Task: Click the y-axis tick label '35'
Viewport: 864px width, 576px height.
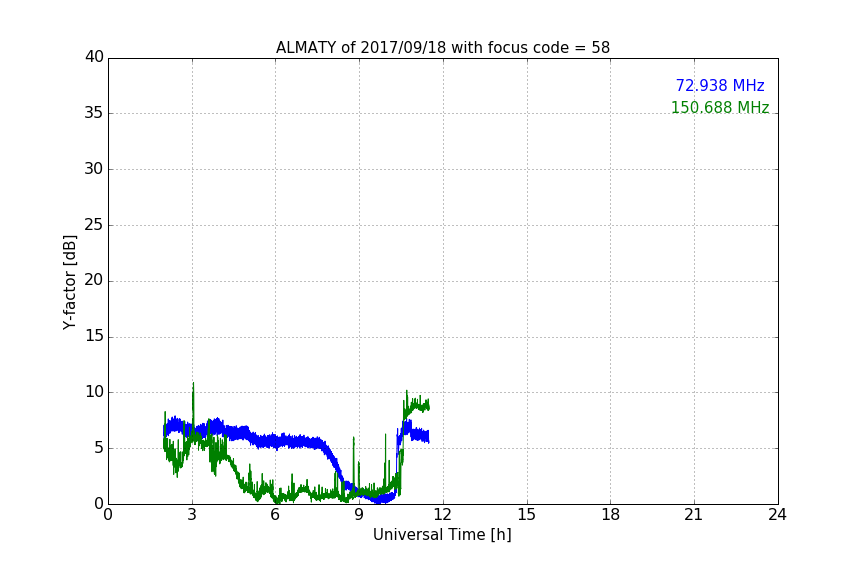Action: tap(94, 113)
